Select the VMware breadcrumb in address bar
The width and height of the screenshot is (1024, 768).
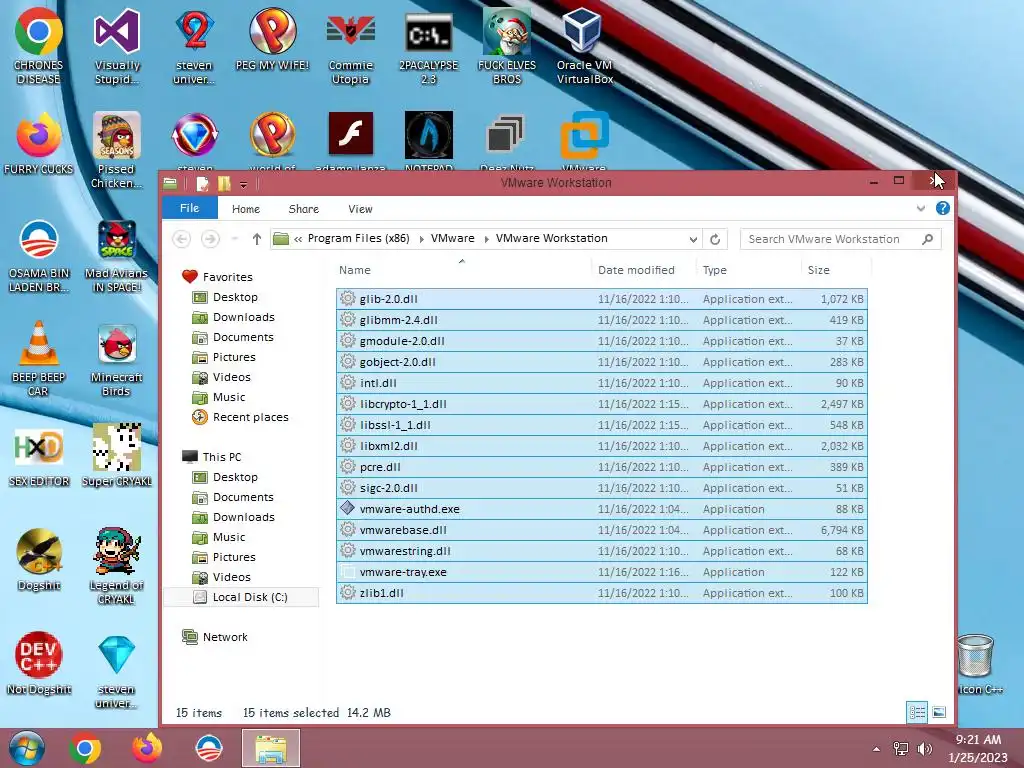(453, 238)
